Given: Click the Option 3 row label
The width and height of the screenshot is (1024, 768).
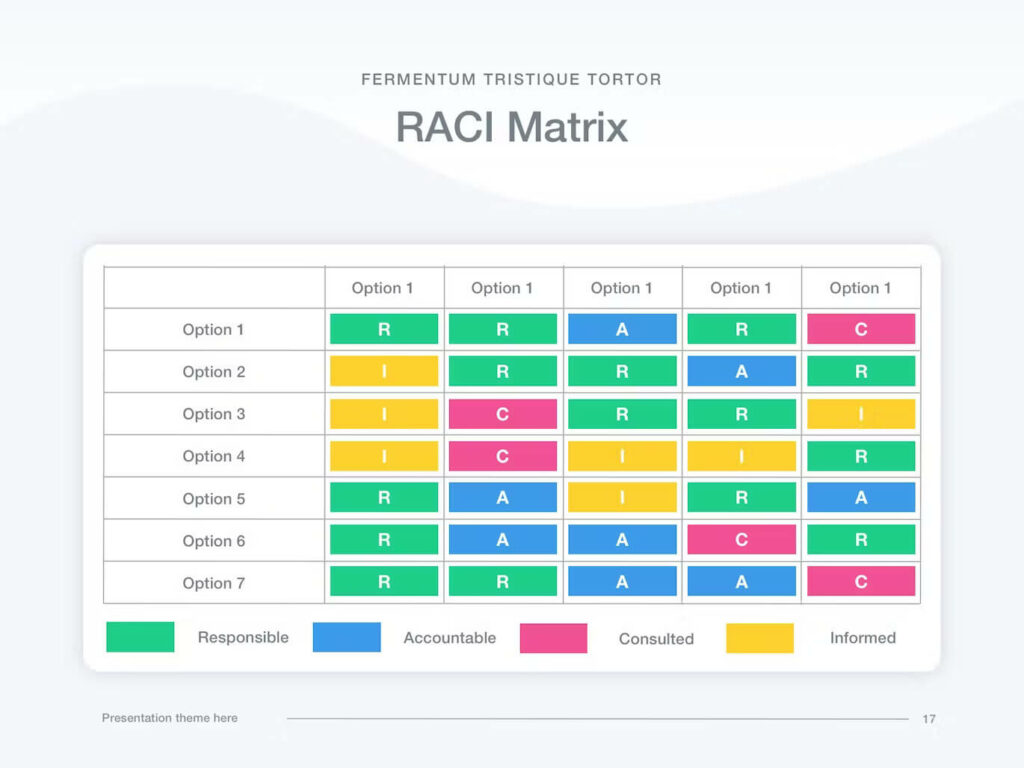Looking at the screenshot, I should click(213, 414).
